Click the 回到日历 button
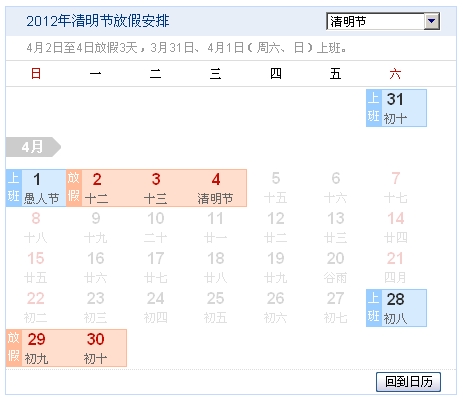Viewport: 463px width, 400px height. (x=408, y=382)
